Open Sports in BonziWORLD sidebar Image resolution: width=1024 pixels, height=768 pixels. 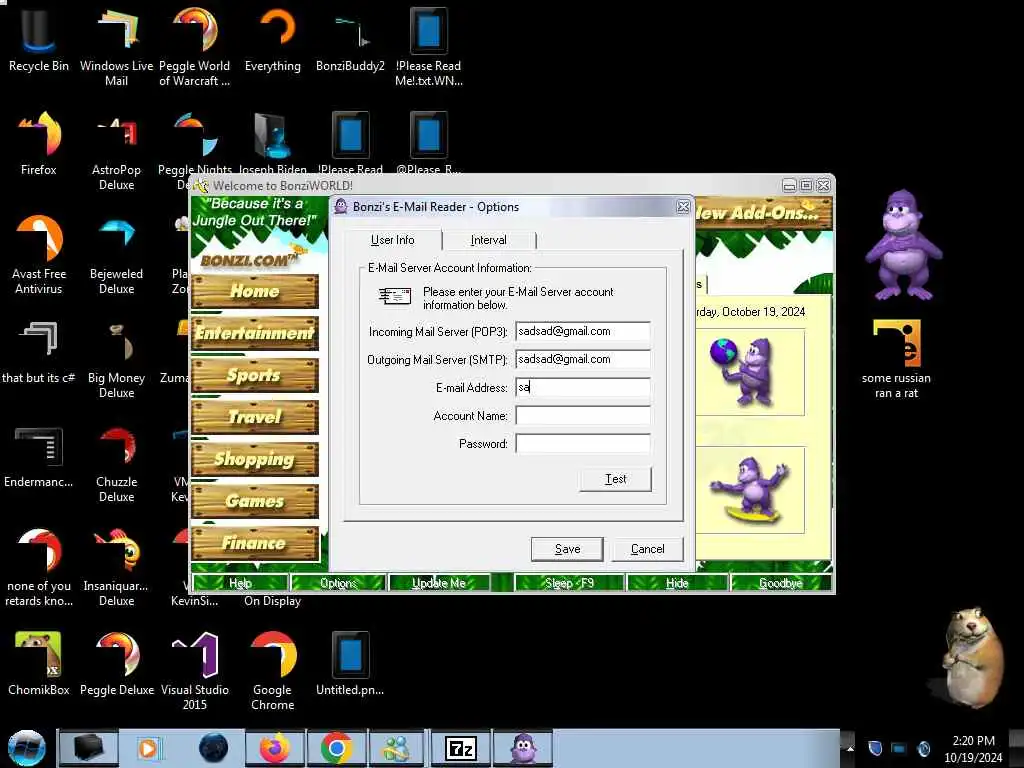[x=255, y=375]
